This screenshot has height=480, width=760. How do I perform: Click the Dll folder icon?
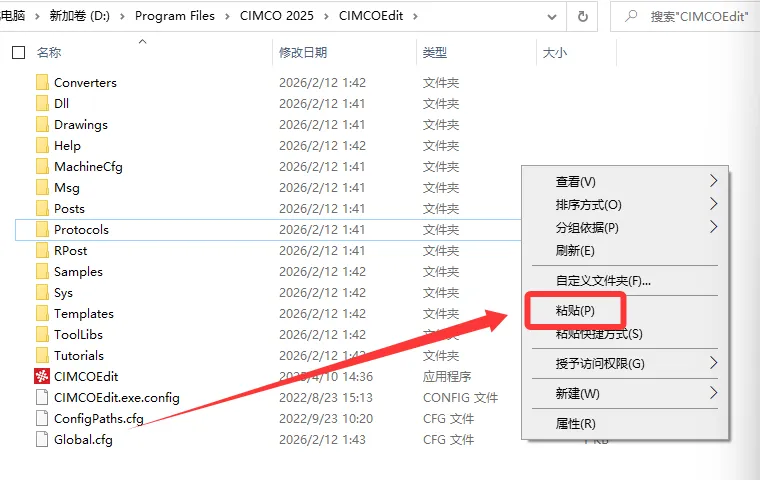click(42, 103)
